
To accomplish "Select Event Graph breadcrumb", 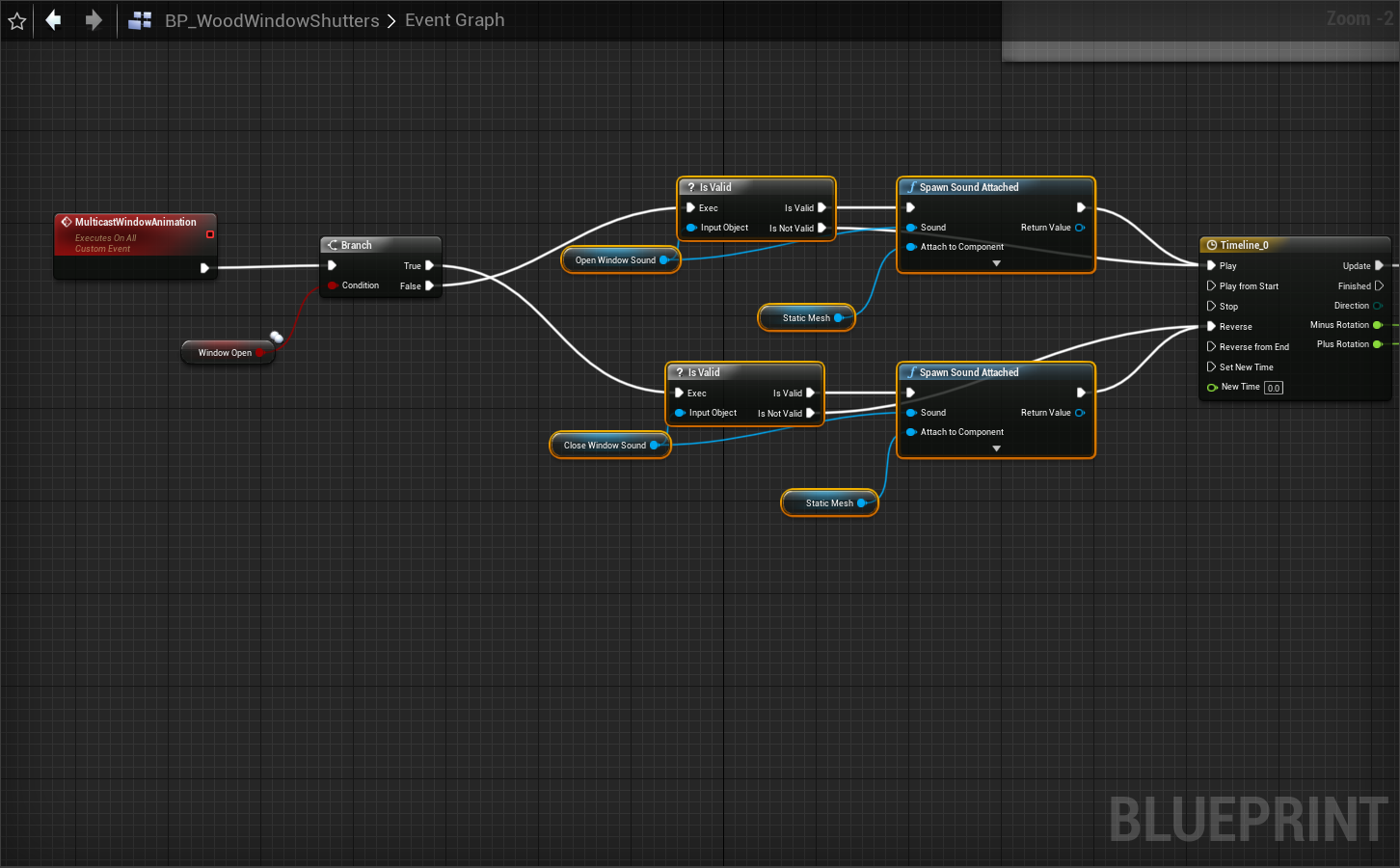I will (x=454, y=20).
